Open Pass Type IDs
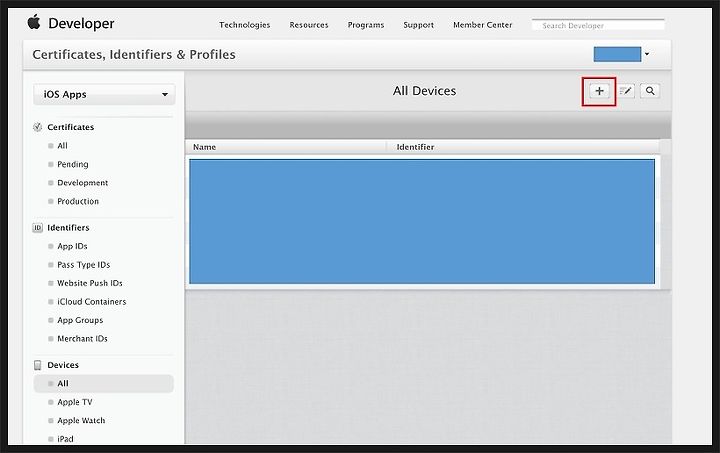720x453 pixels. coord(84,265)
